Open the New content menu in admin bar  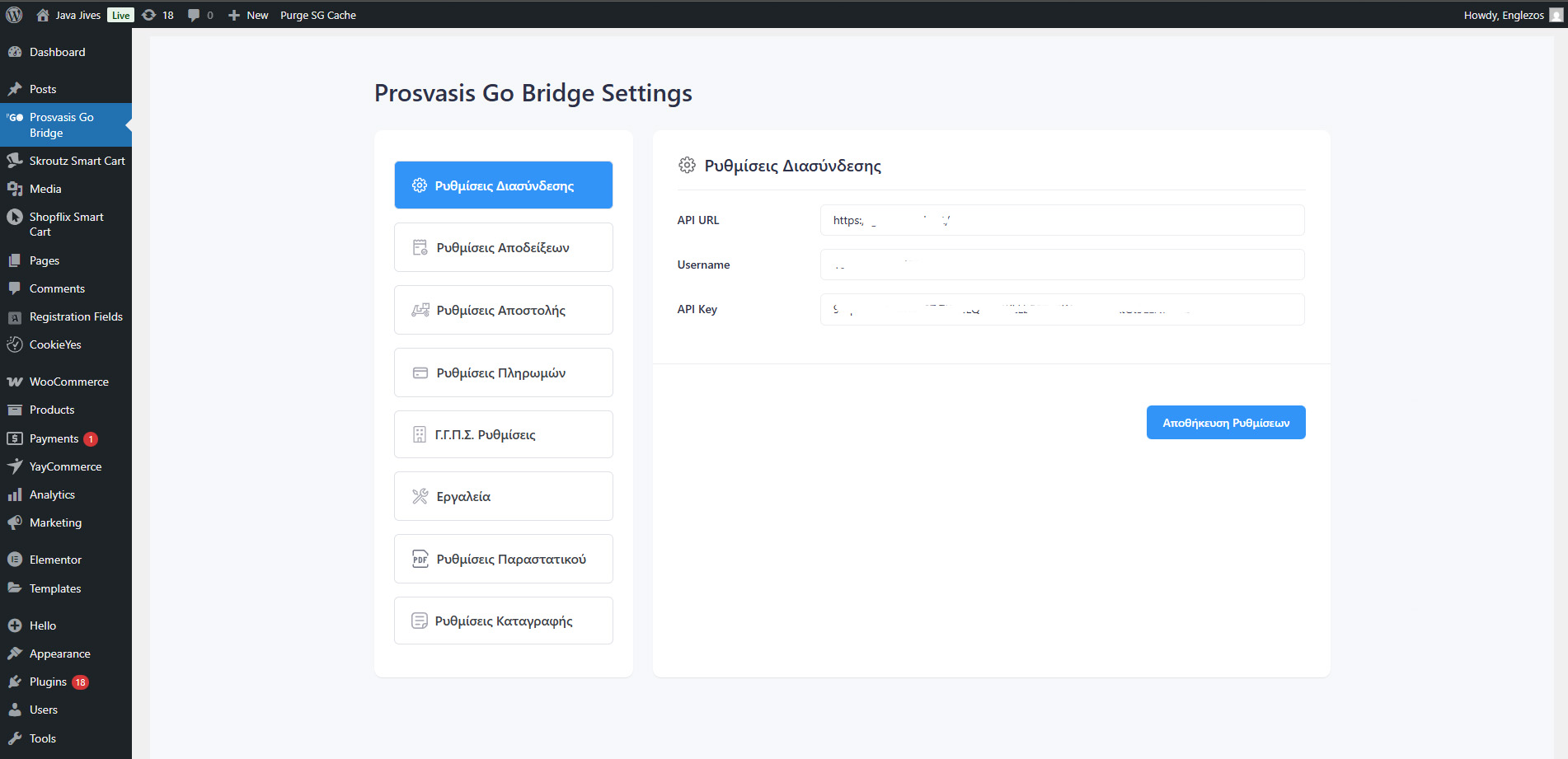pyautogui.click(x=248, y=15)
